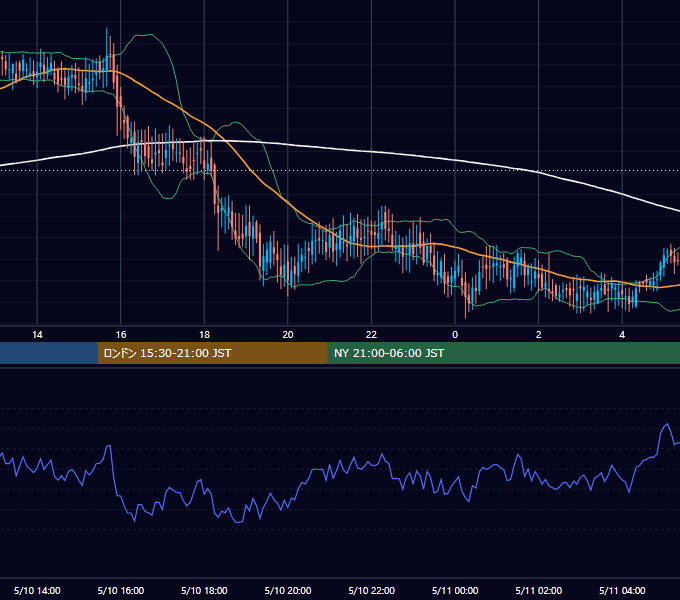Select the hour label 18 on price chart axis
The width and height of the screenshot is (680, 600).
tap(204, 335)
